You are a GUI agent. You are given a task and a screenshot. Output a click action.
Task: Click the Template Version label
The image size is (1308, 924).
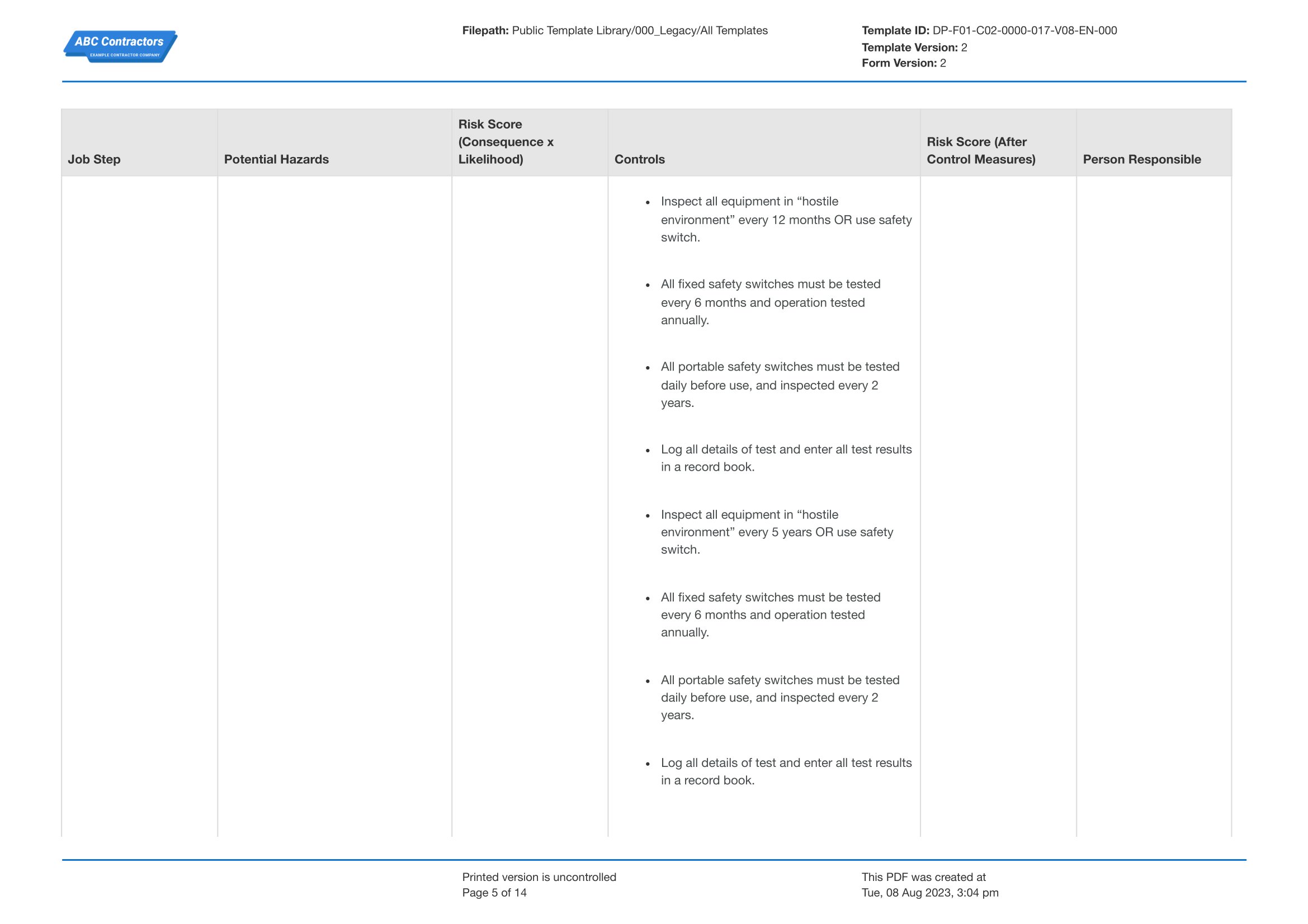[x=909, y=48]
